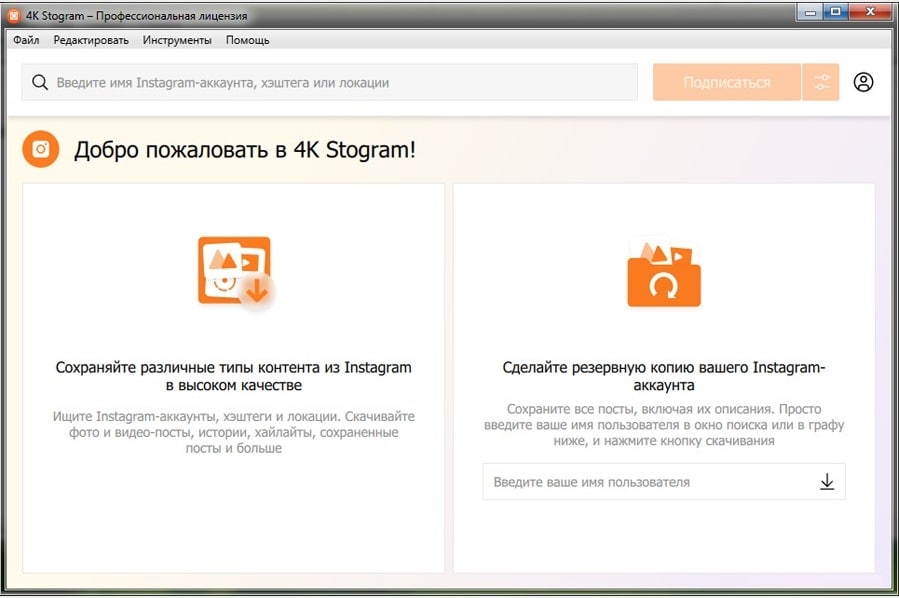Open the Инструменты menu

(177, 40)
